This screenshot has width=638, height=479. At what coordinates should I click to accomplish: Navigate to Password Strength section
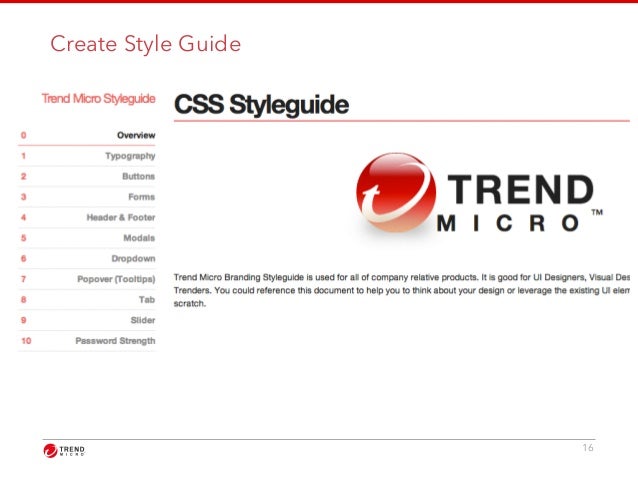pyautogui.click(x=87, y=341)
